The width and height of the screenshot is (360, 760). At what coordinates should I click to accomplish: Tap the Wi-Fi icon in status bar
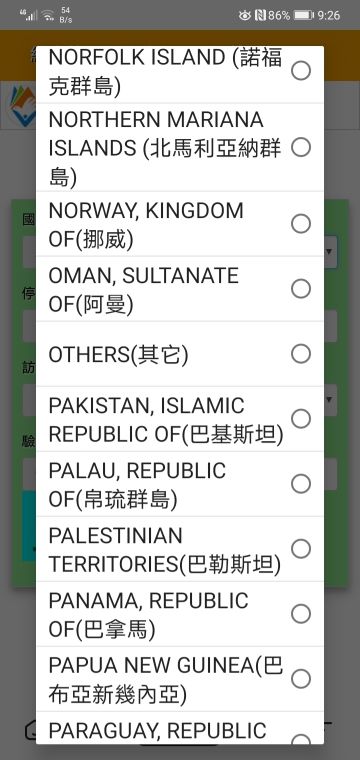[x=47, y=16]
